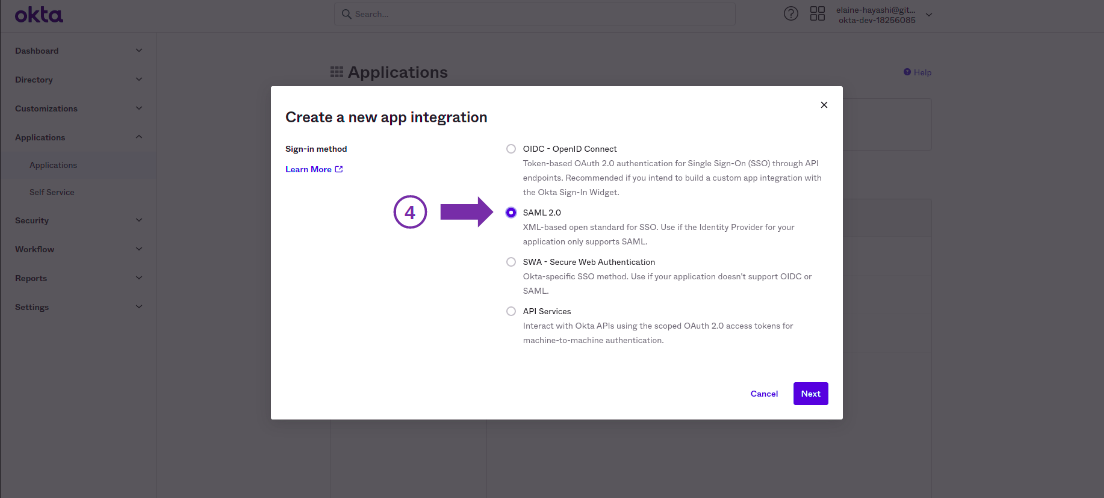Viewport: 1104px width, 498px height.
Task: Click the search magnifier icon
Action: 347,14
